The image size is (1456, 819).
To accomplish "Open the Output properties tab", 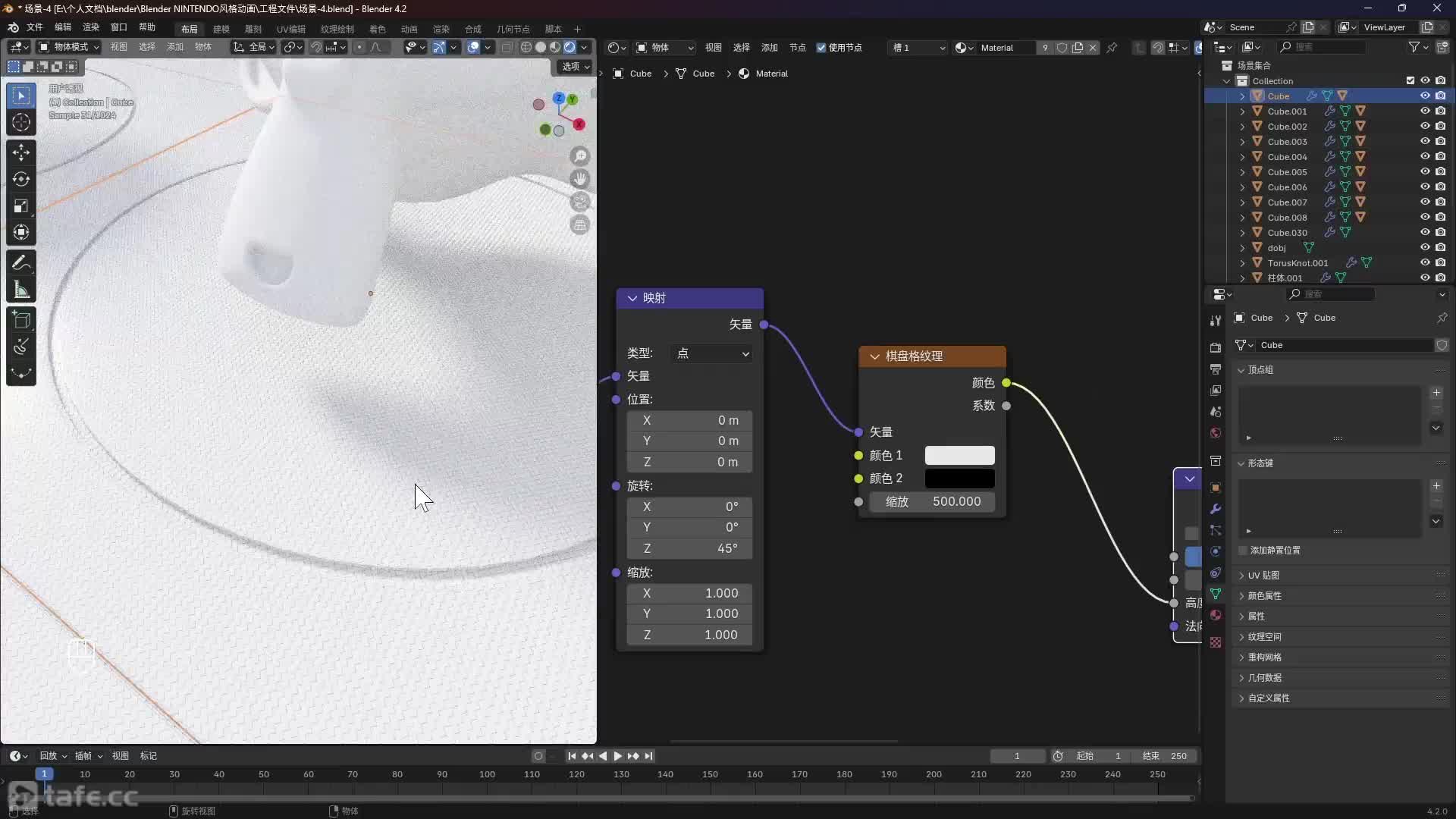I will [x=1216, y=369].
